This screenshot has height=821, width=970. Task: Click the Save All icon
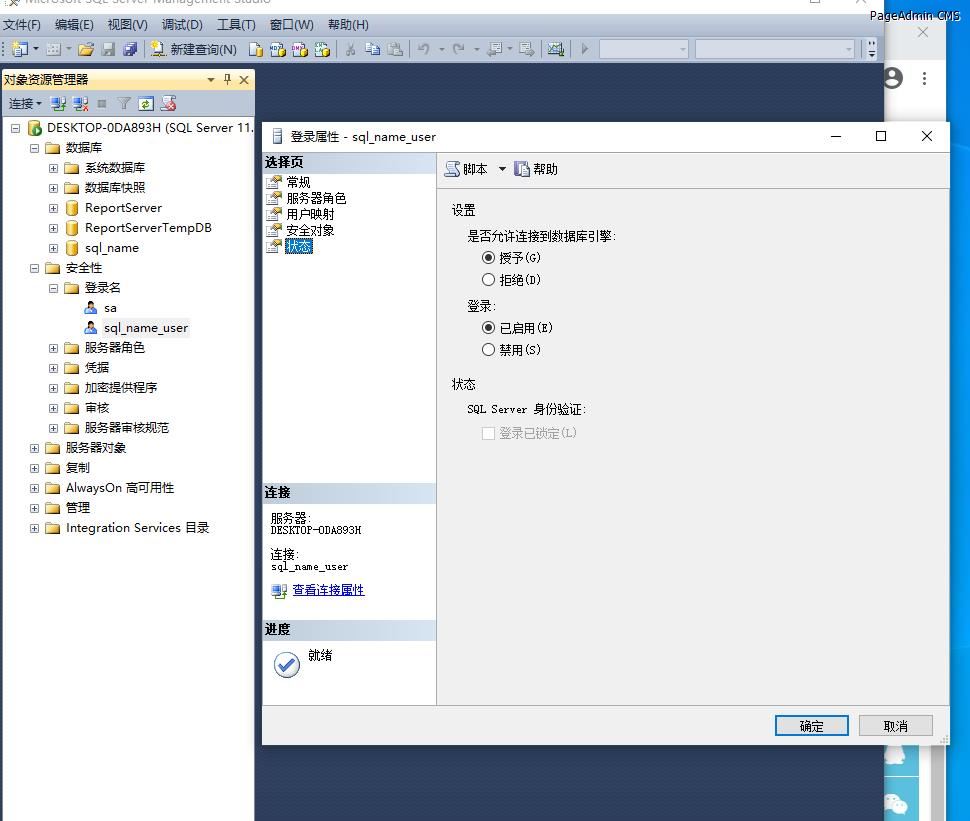pyautogui.click(x=130, y=49)
